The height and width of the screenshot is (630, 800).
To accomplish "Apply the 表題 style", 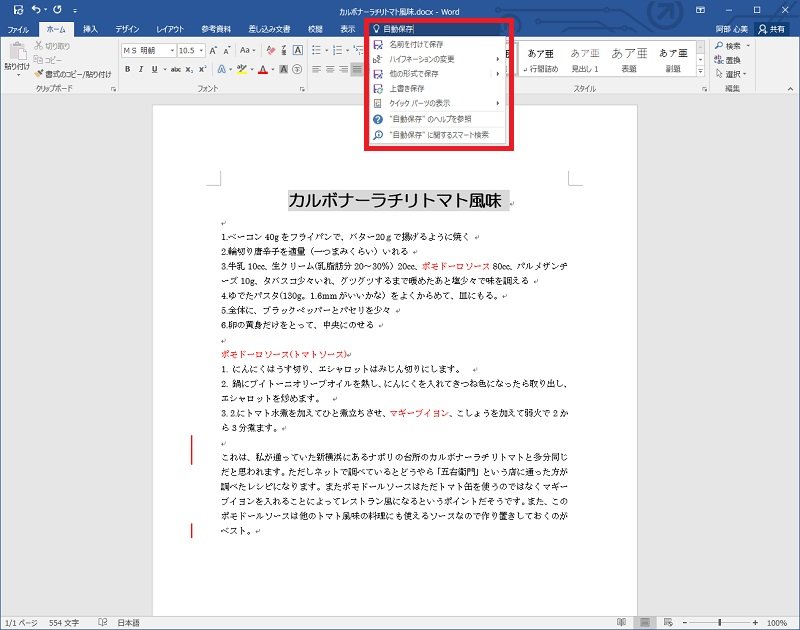I will (x=629, y=60).
